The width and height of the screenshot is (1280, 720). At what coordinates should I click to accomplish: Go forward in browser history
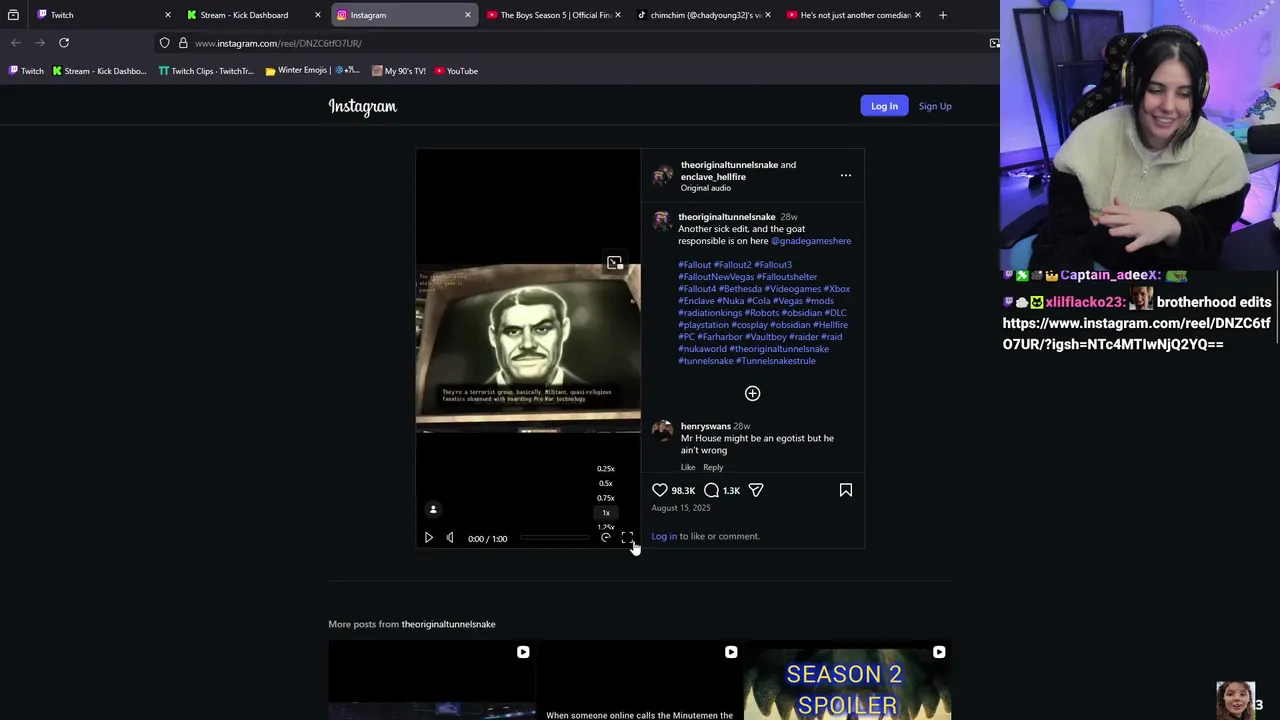click(x=40, y=43)
